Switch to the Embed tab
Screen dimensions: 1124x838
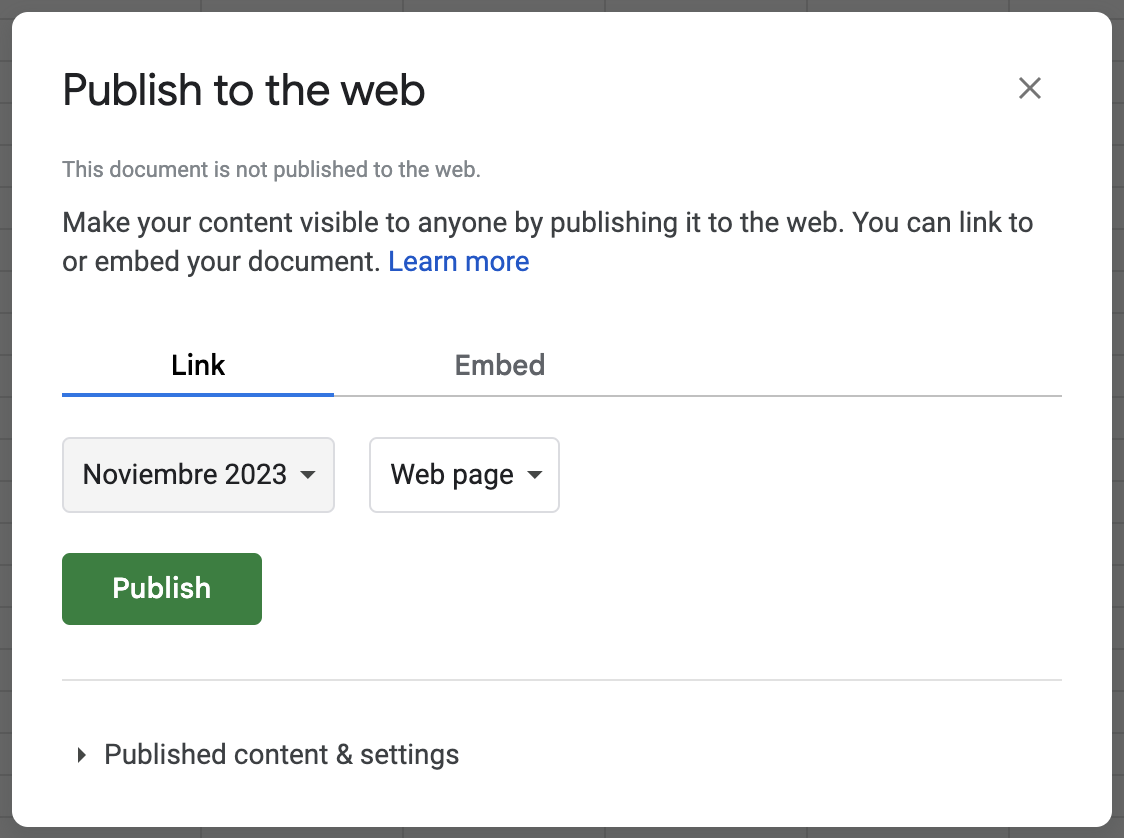coord(499,365)
